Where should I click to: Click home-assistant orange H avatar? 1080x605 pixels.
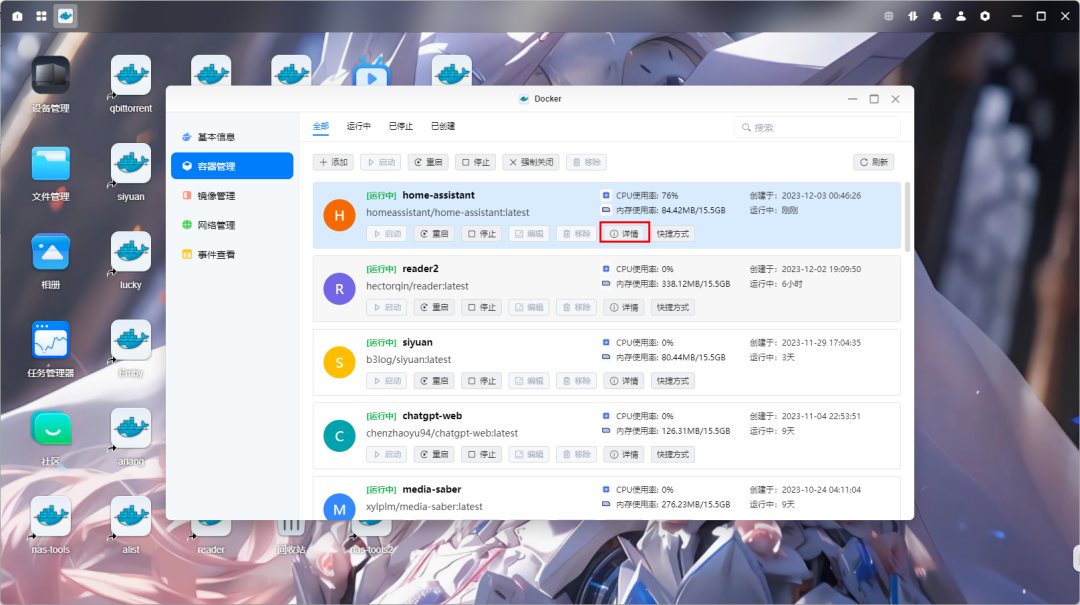coord(340,215)
